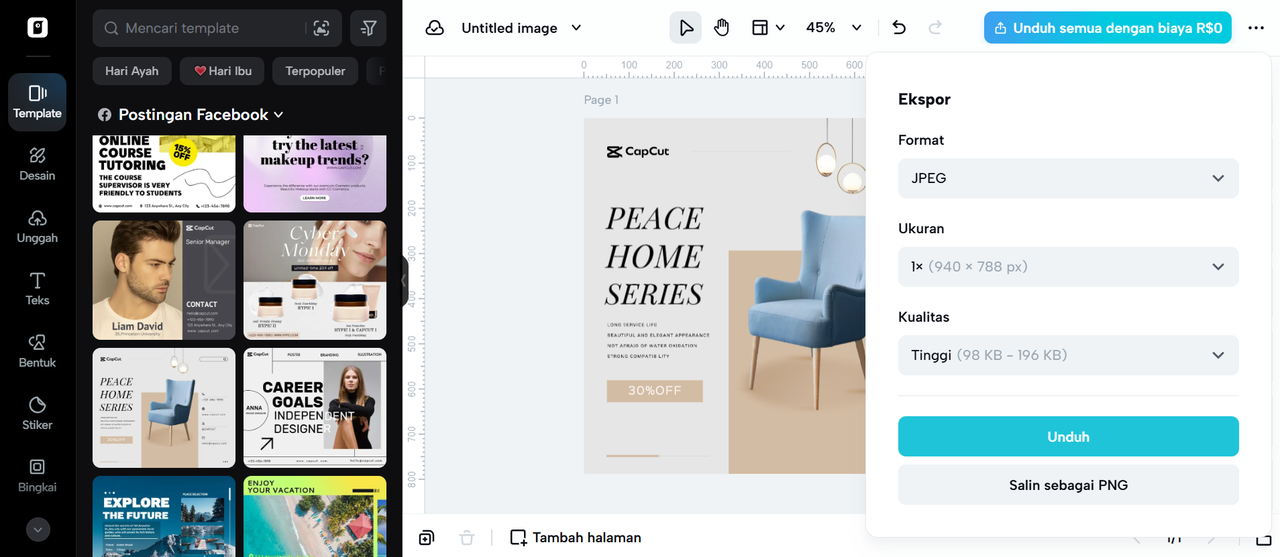
Task: Click image search scan icon
Action: tap(321, 29)
